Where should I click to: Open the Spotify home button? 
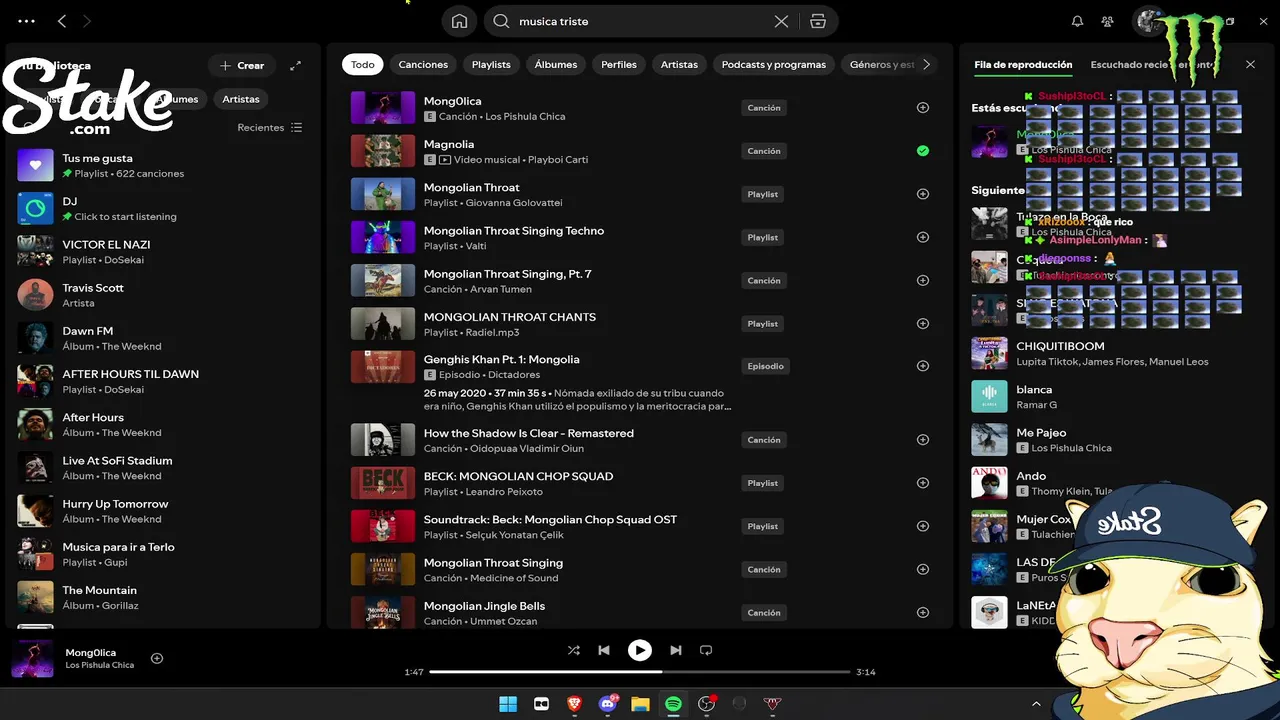459,21
